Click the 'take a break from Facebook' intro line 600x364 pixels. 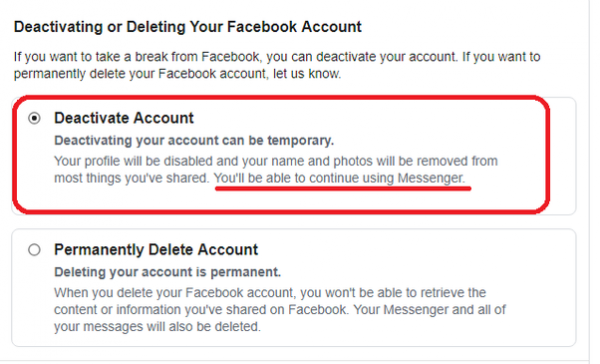(x=277, y=57)
